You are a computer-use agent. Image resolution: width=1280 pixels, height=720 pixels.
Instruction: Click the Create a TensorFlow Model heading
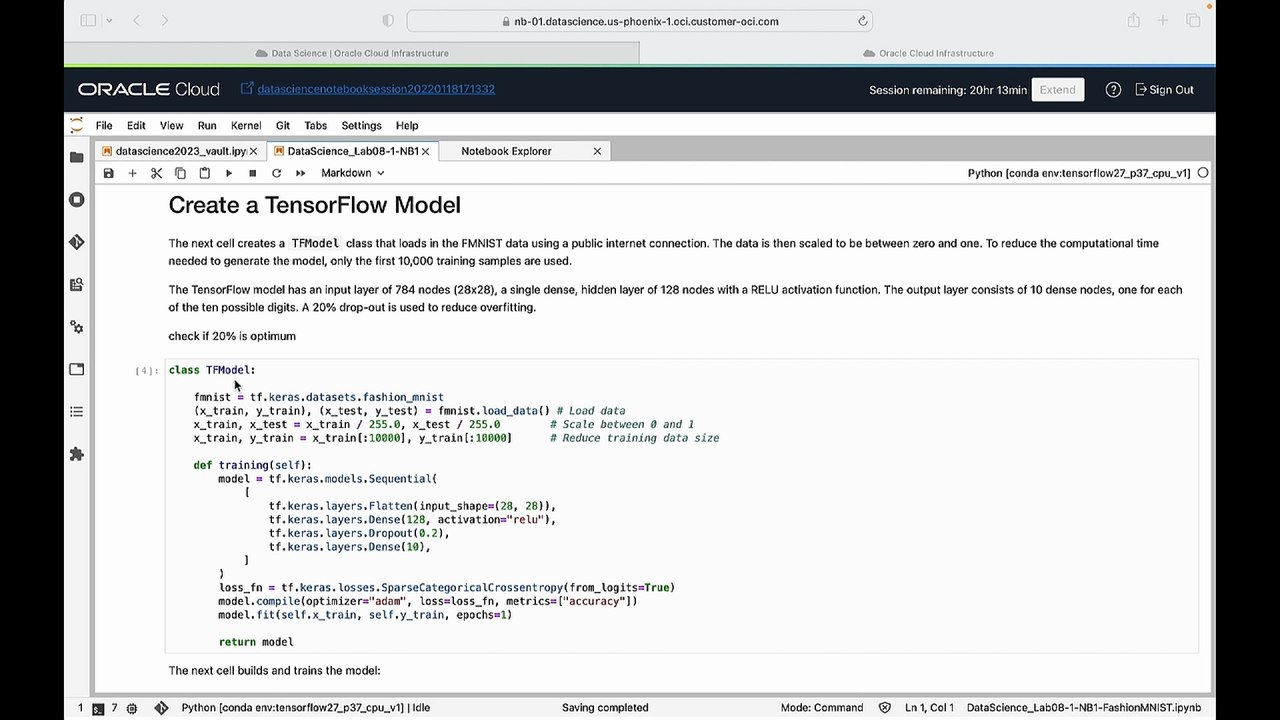[314, 205]
